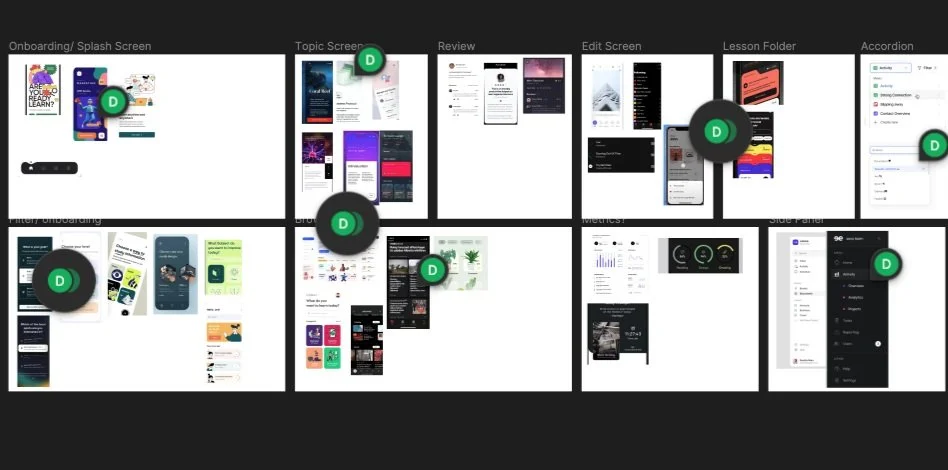This screenshot has height=470, width=948.
Task: Click the D avatar on Onboarding purple phone
Action: [x=112, y=102]
